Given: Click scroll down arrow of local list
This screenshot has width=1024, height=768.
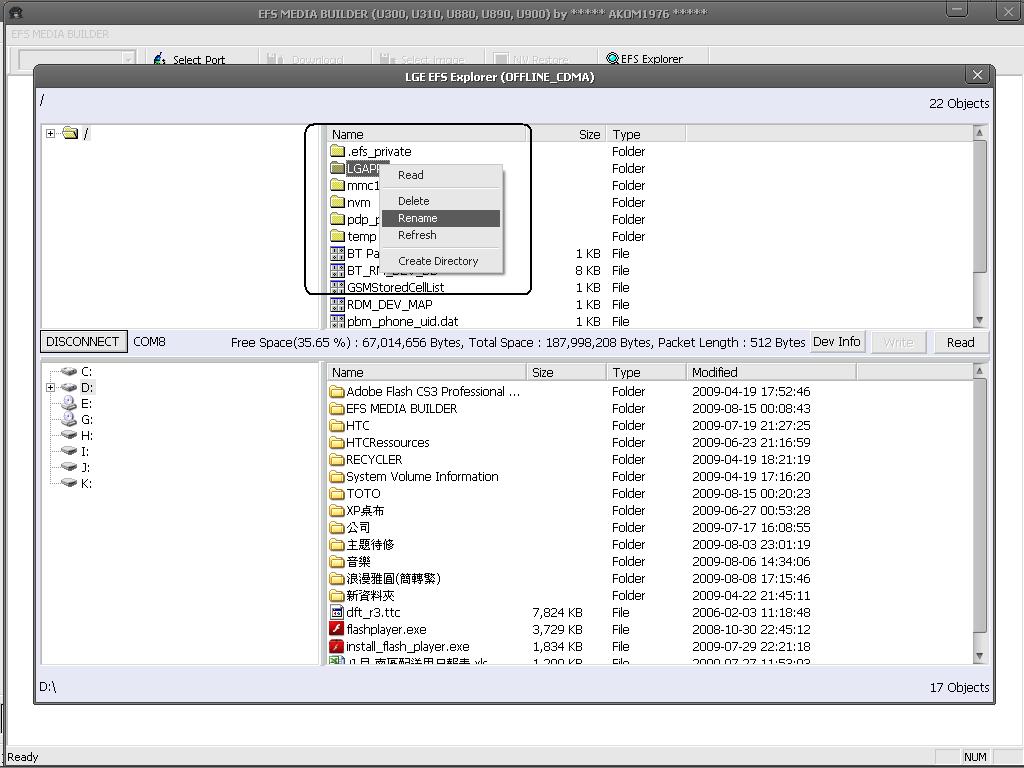Looking at the screenshot, I should [x=979, y=656].
